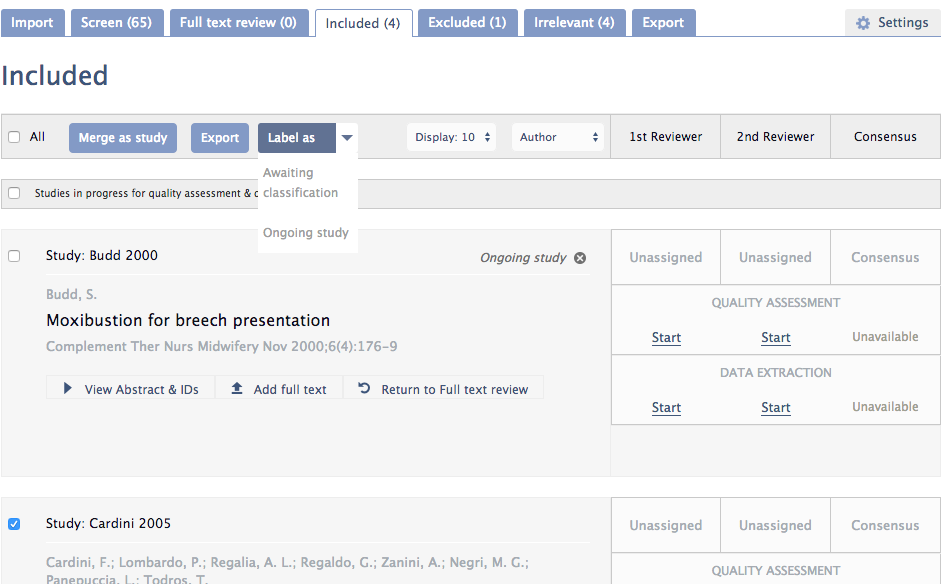Open the Display count dropdown
The width and height of the screenshot is (944, 584).
pyautogui.click(x=451, y=136)
